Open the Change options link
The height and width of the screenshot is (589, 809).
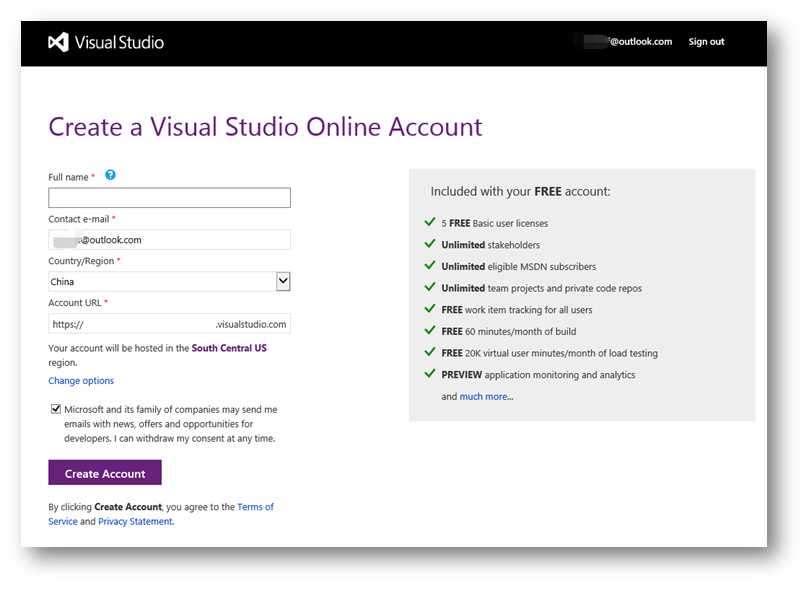81,381
